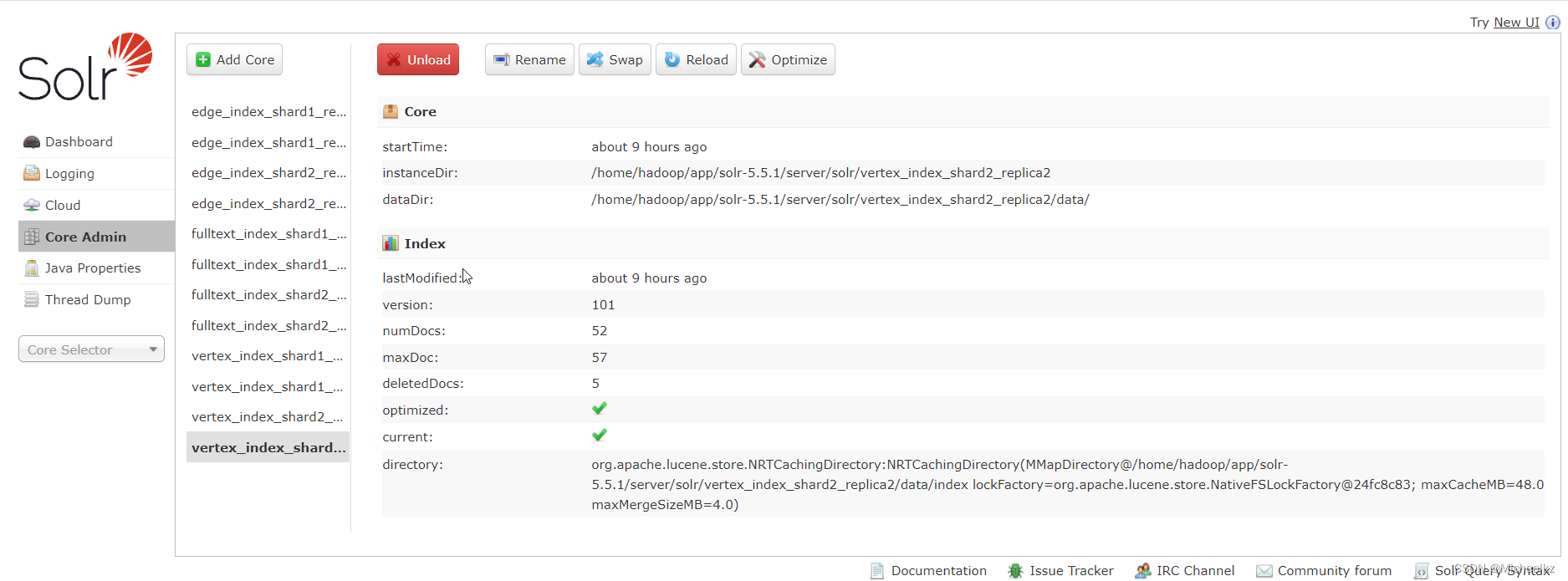Click the Rename textfield icon
Viewport: 1568px width, 581px height.
[502, 59]
